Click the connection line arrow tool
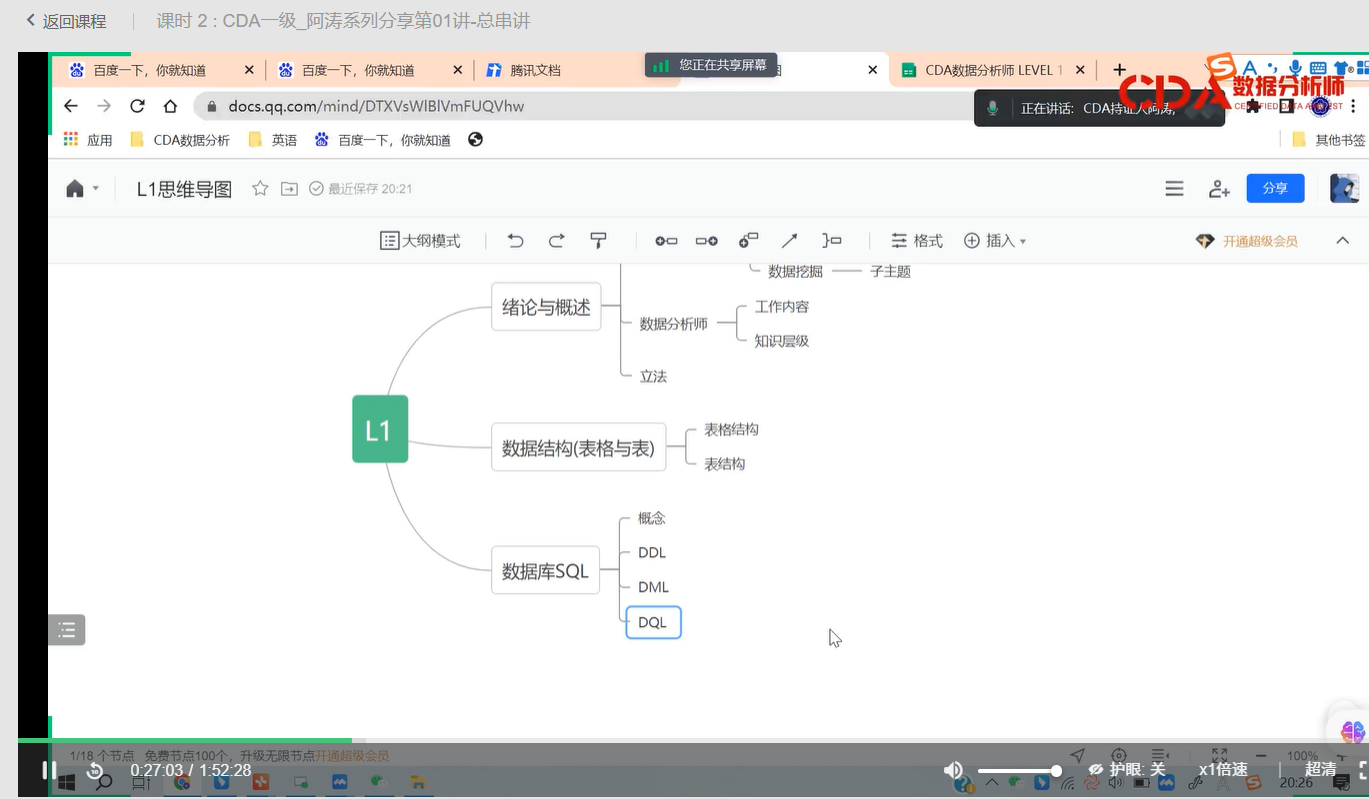This screenshot has height=799, width=1369. point(789,241)
